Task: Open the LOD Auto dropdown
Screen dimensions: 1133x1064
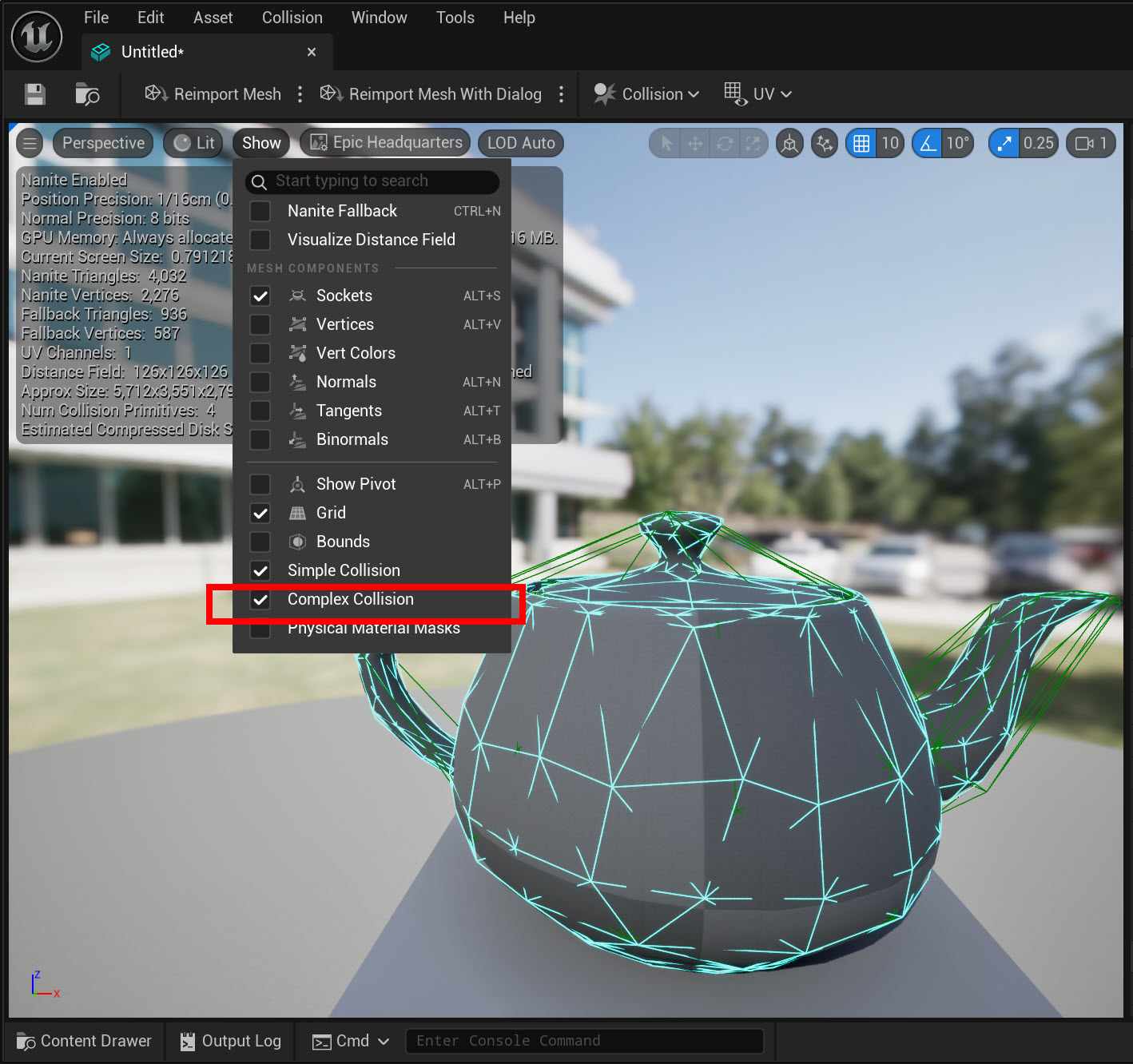Action: pos(521,144)
